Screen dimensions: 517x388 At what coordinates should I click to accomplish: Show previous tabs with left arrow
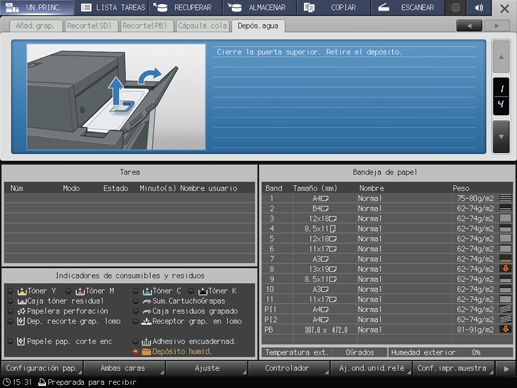[x=469, y=25]
